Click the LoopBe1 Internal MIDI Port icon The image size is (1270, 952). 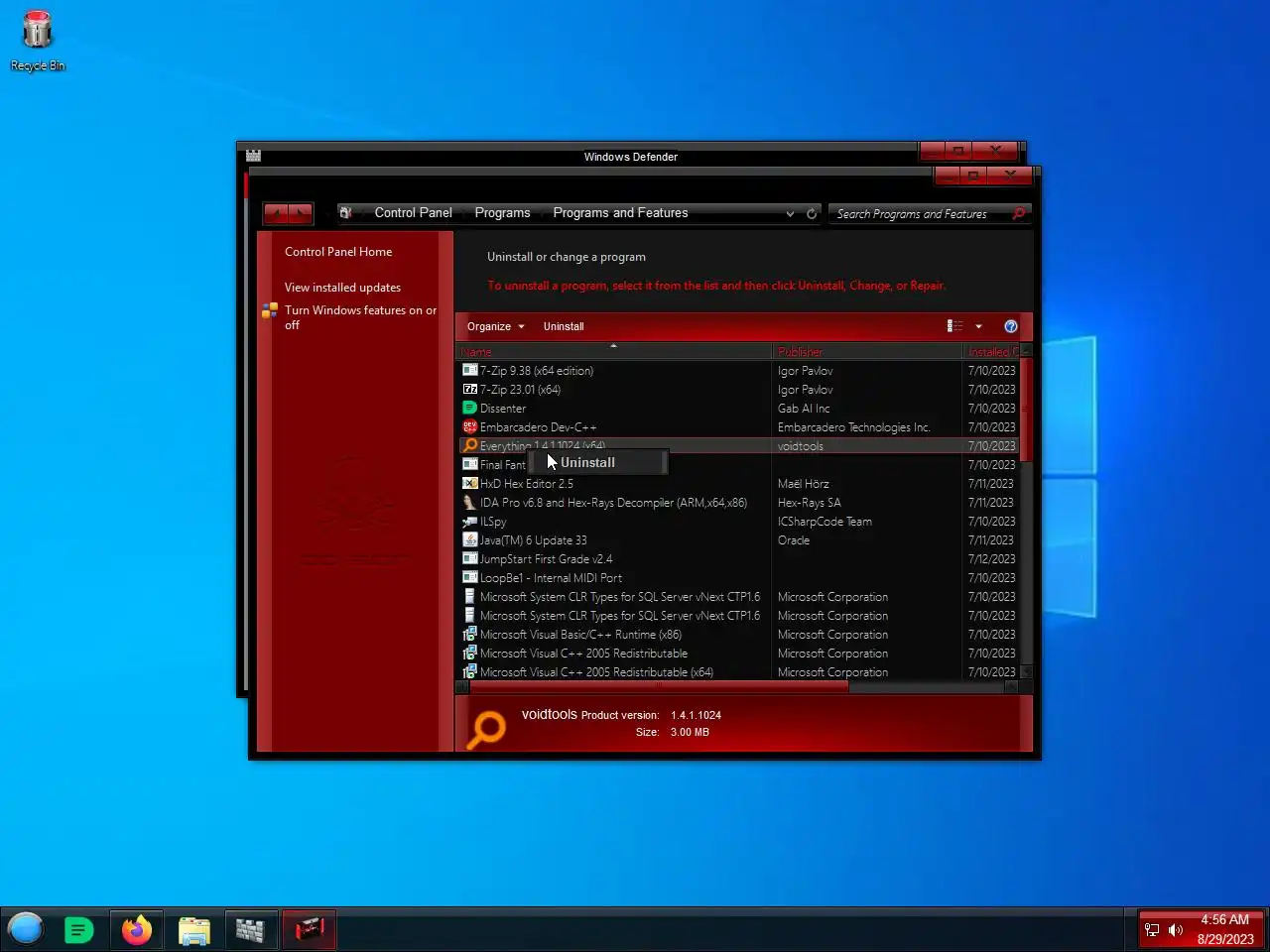point(470,577)
